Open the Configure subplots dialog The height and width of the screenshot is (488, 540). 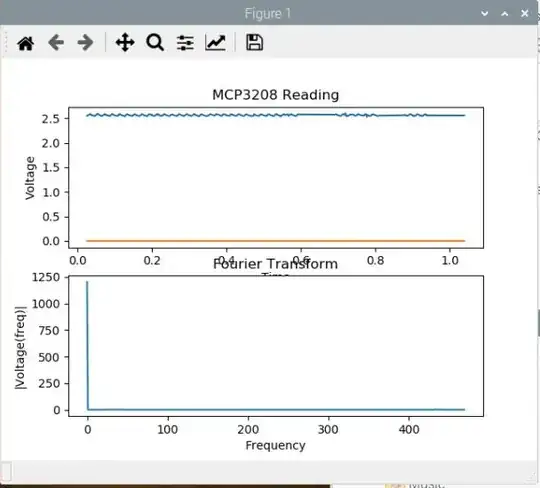(185, 43)
